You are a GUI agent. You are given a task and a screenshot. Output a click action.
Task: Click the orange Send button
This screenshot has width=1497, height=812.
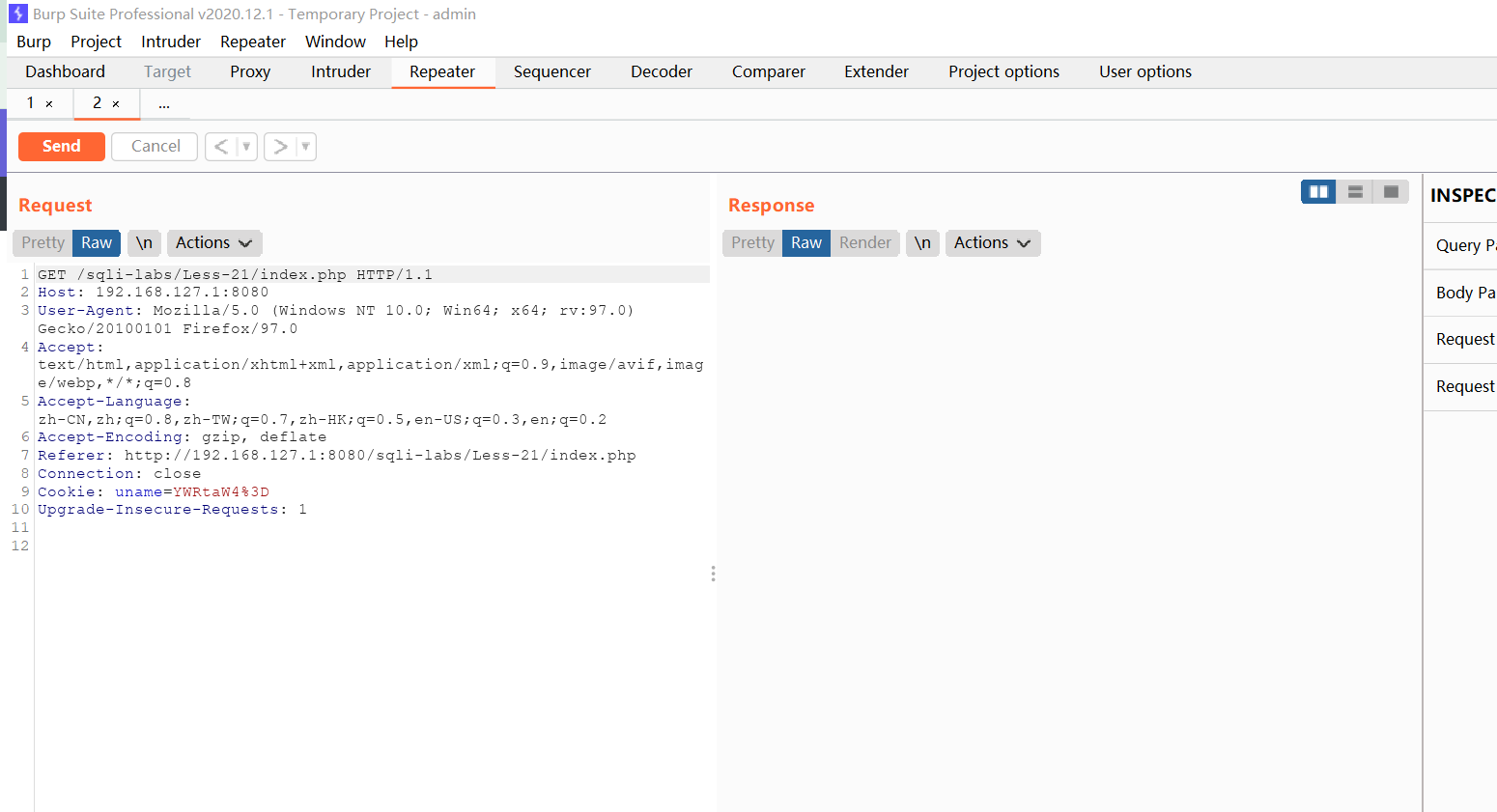coord(62,146)
